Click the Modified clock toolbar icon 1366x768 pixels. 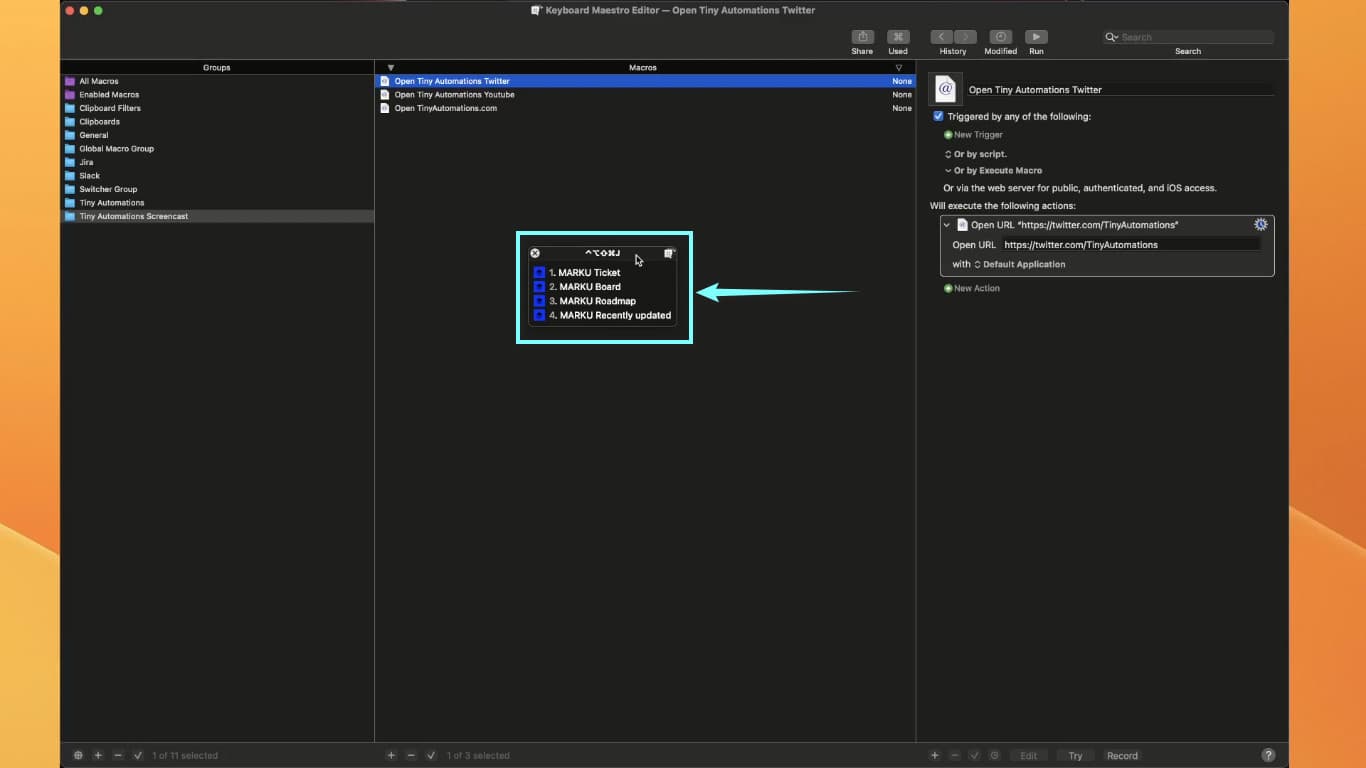(1000, 37)
